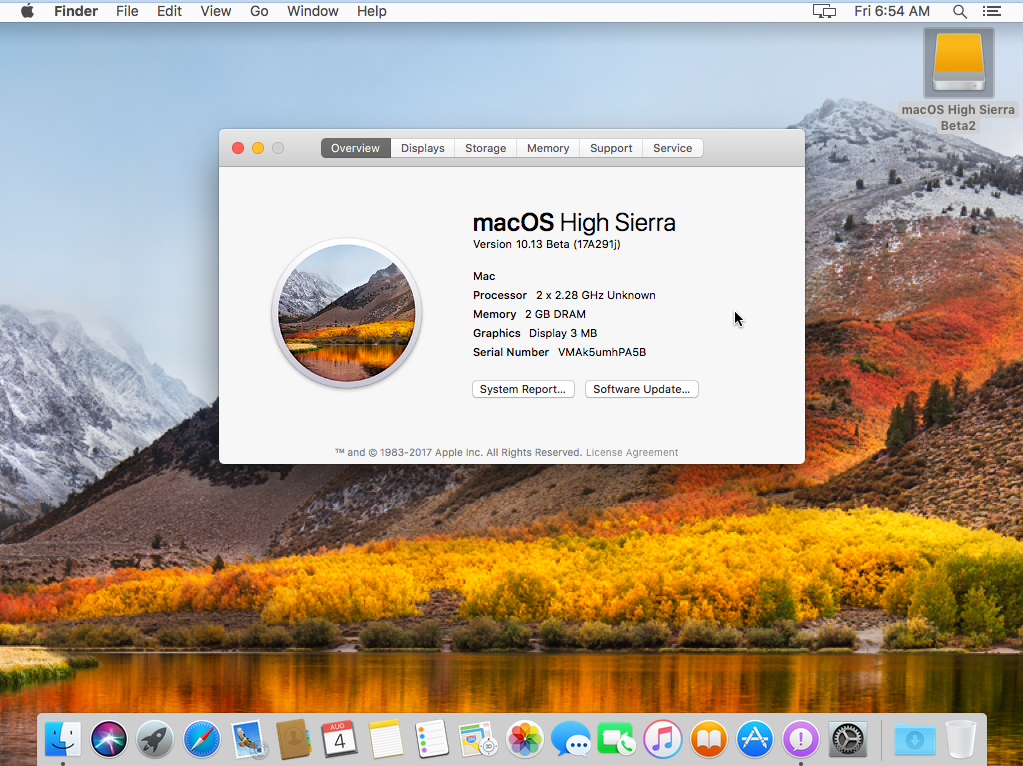Switch to the Storage tab
Screen dimensions: 1023x766
[x=485, y=147]
